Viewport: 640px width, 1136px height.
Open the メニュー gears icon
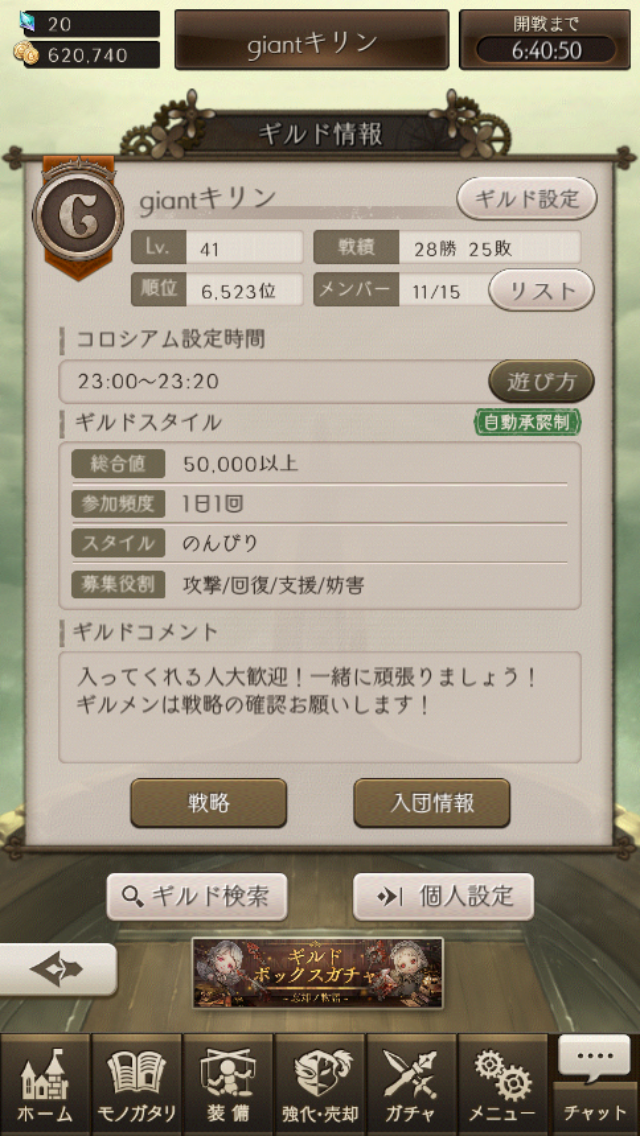click(503, 1084)
